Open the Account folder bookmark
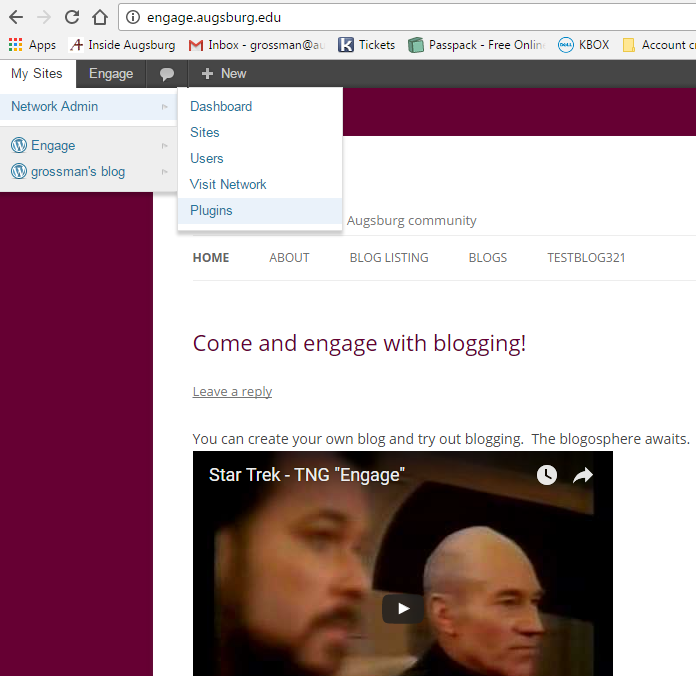Image resolution: width=698 pixels, height=676 pixels. pos(659,45)
